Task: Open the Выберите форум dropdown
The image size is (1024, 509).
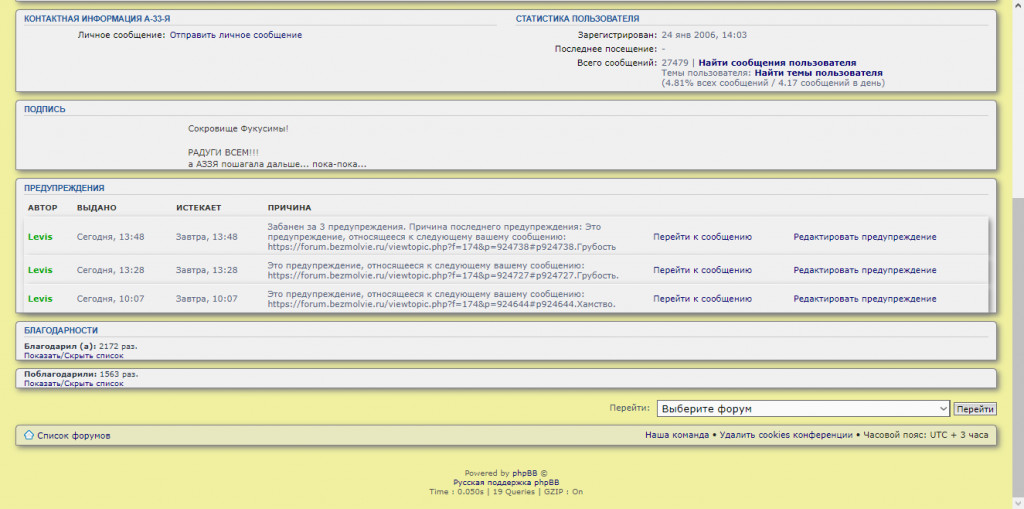Action: [x=803, y=408]
